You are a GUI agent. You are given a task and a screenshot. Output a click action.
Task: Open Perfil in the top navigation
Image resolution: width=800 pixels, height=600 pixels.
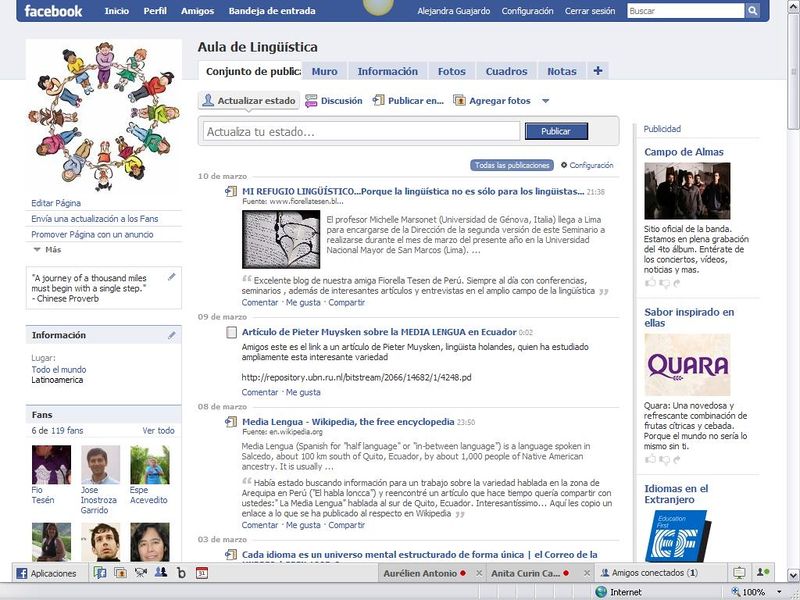click(155, 10)
